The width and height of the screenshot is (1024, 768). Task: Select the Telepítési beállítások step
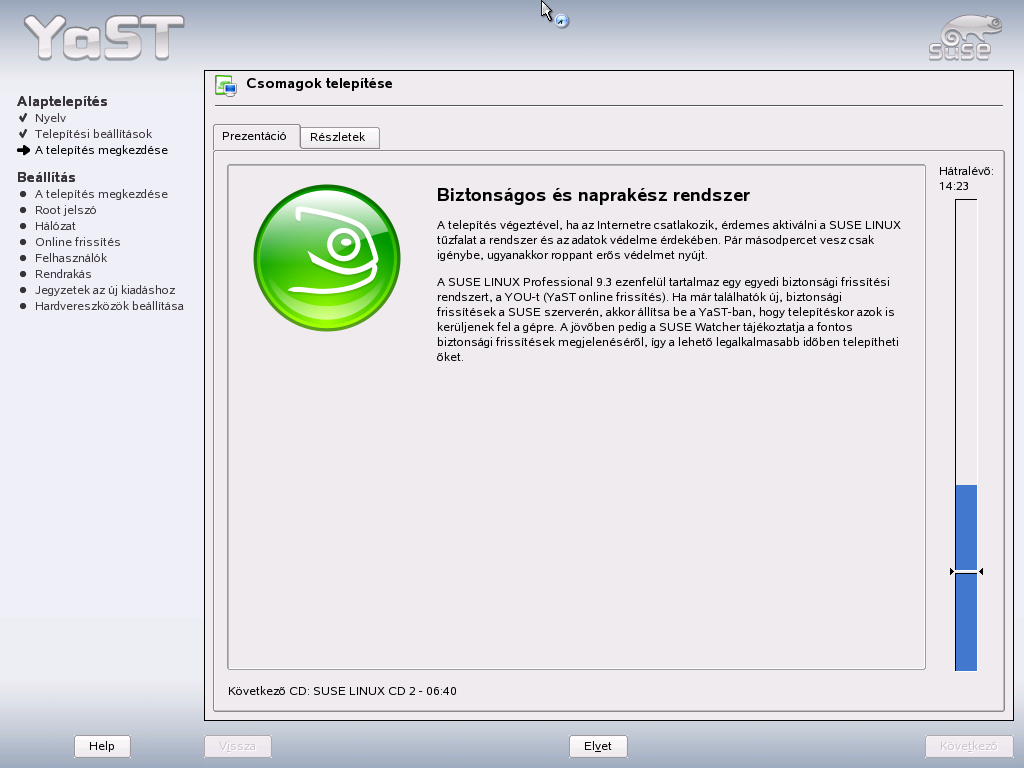93,134
